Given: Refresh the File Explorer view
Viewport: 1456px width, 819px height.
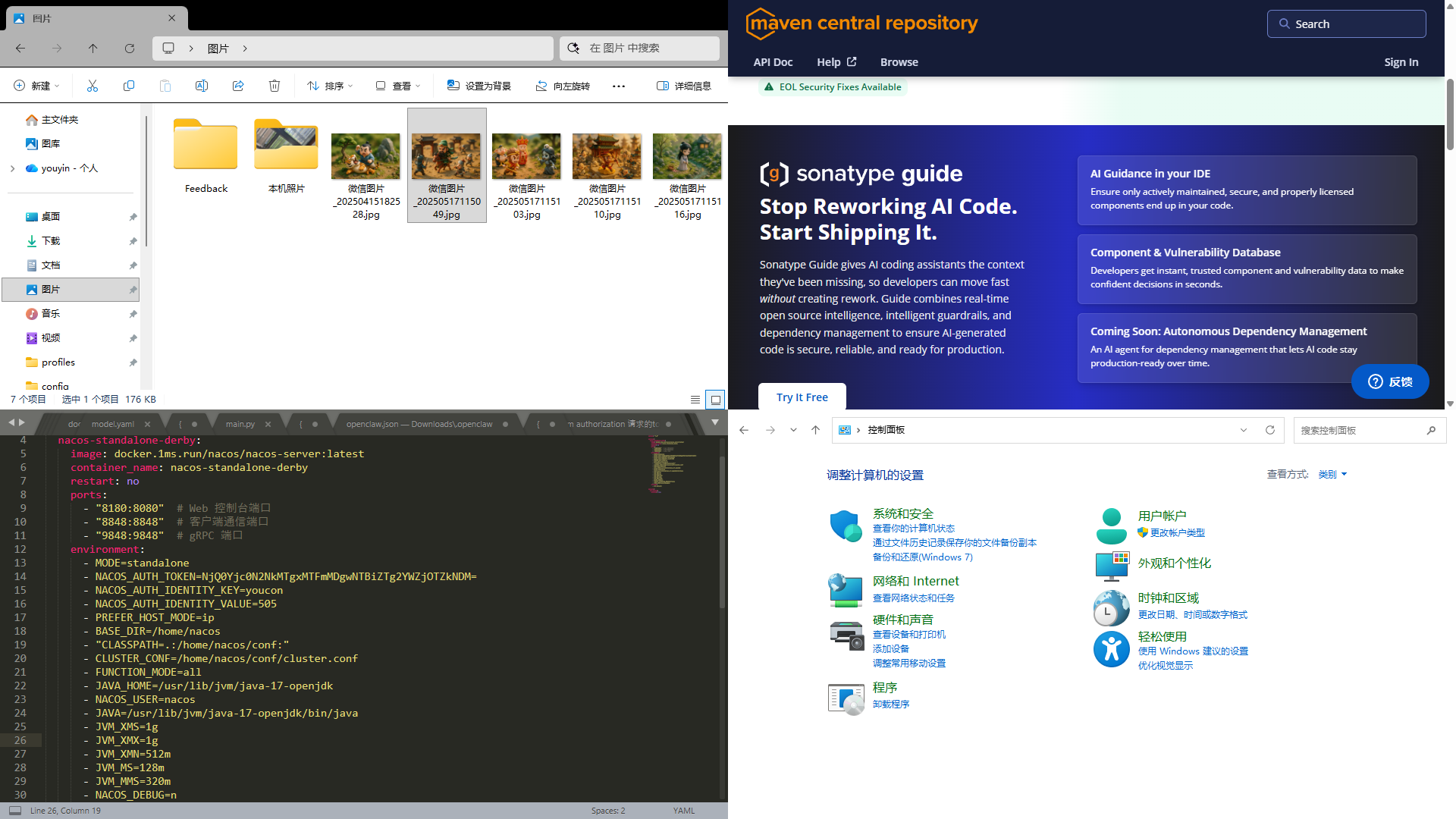Looking at the screenshot, I should [x=130, y=48].
